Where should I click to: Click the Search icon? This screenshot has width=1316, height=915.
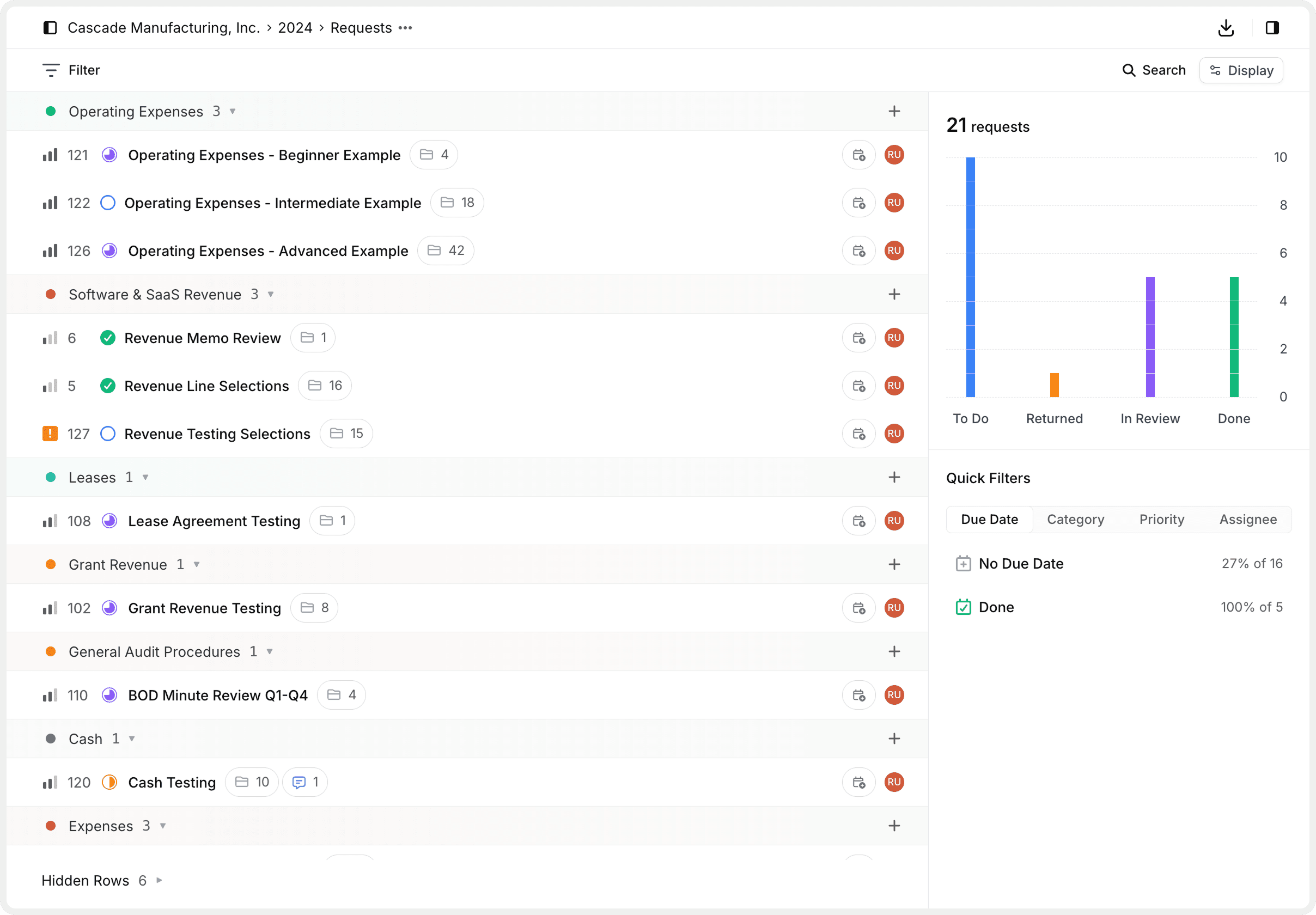1129,70
